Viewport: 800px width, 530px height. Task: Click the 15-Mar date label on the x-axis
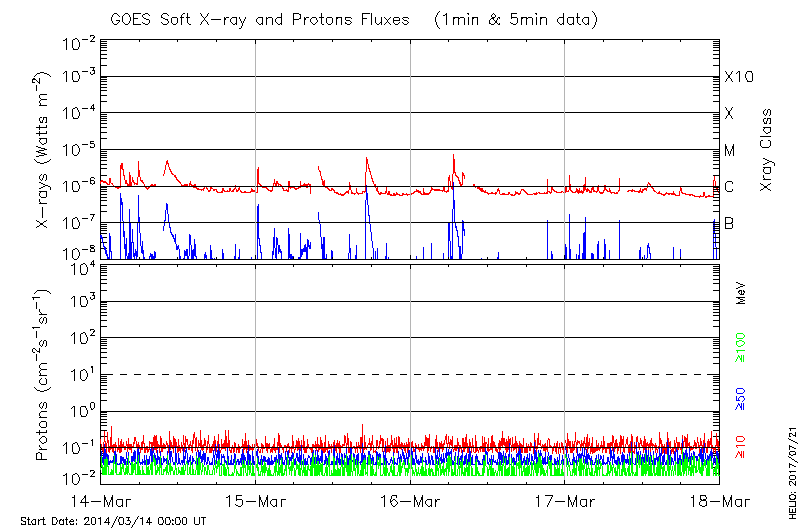[x=256, y=500]
